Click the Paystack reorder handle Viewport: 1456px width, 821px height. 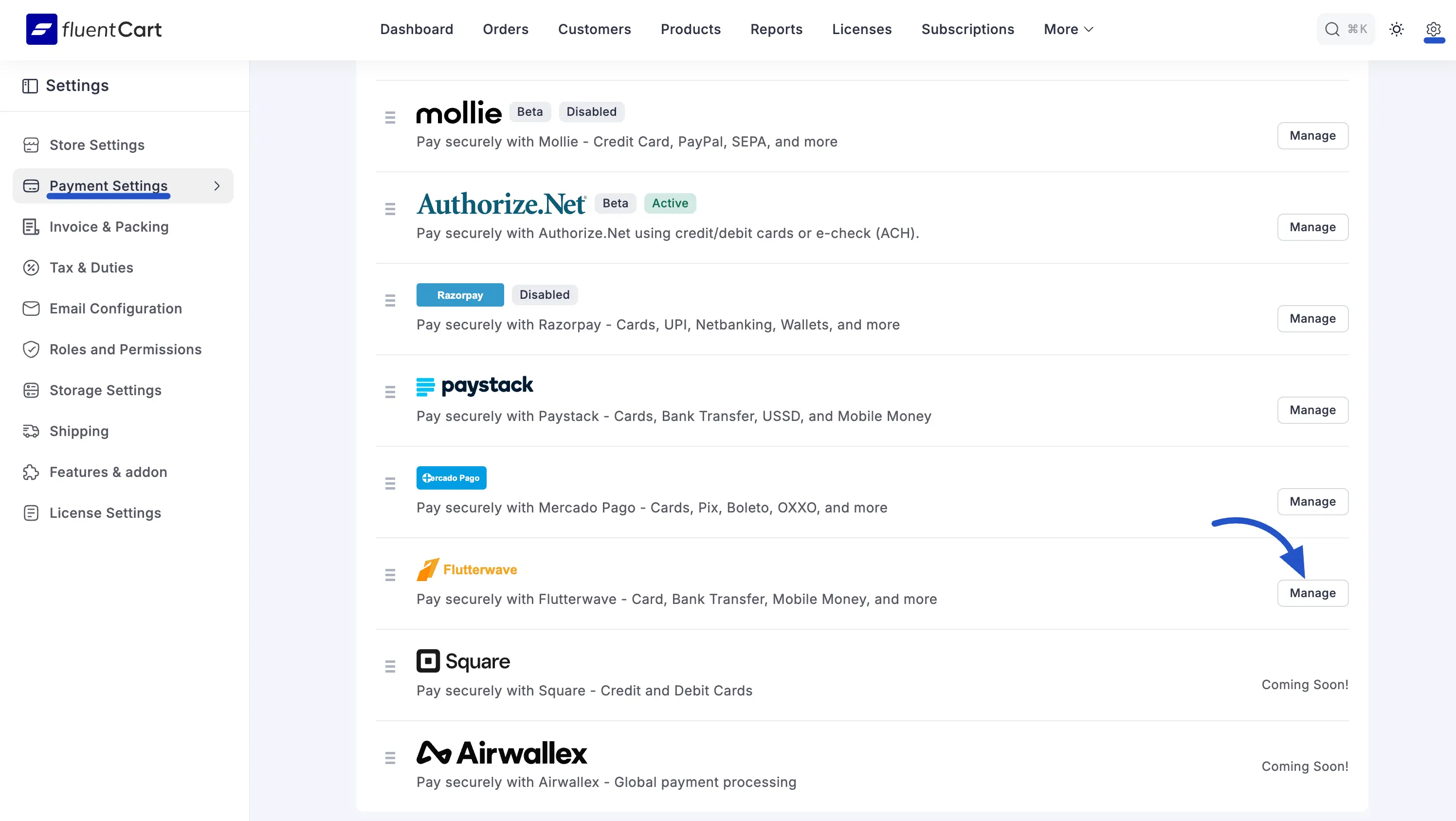click(390, 392)
